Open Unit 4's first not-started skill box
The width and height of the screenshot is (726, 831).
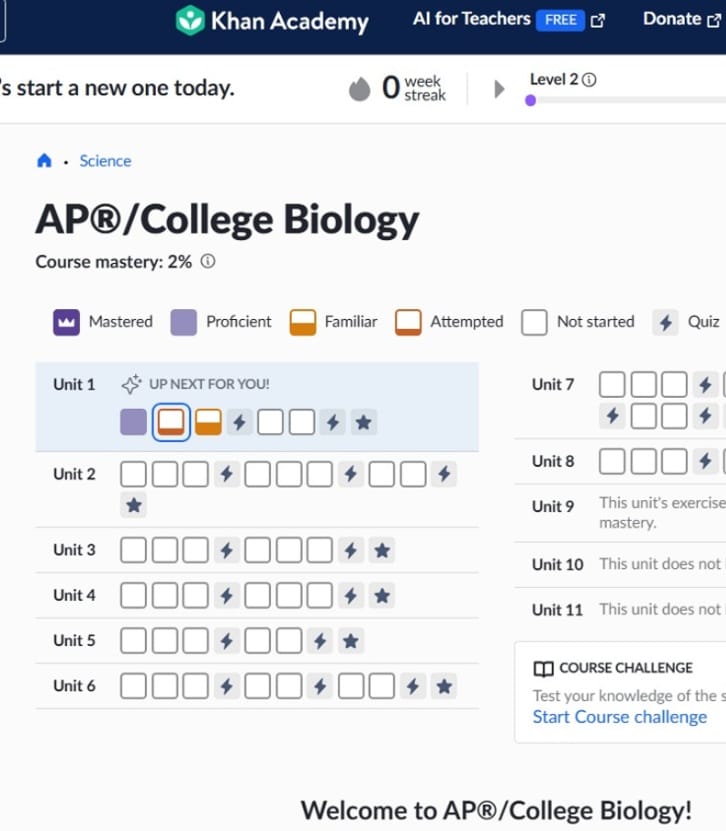point(133,596)
